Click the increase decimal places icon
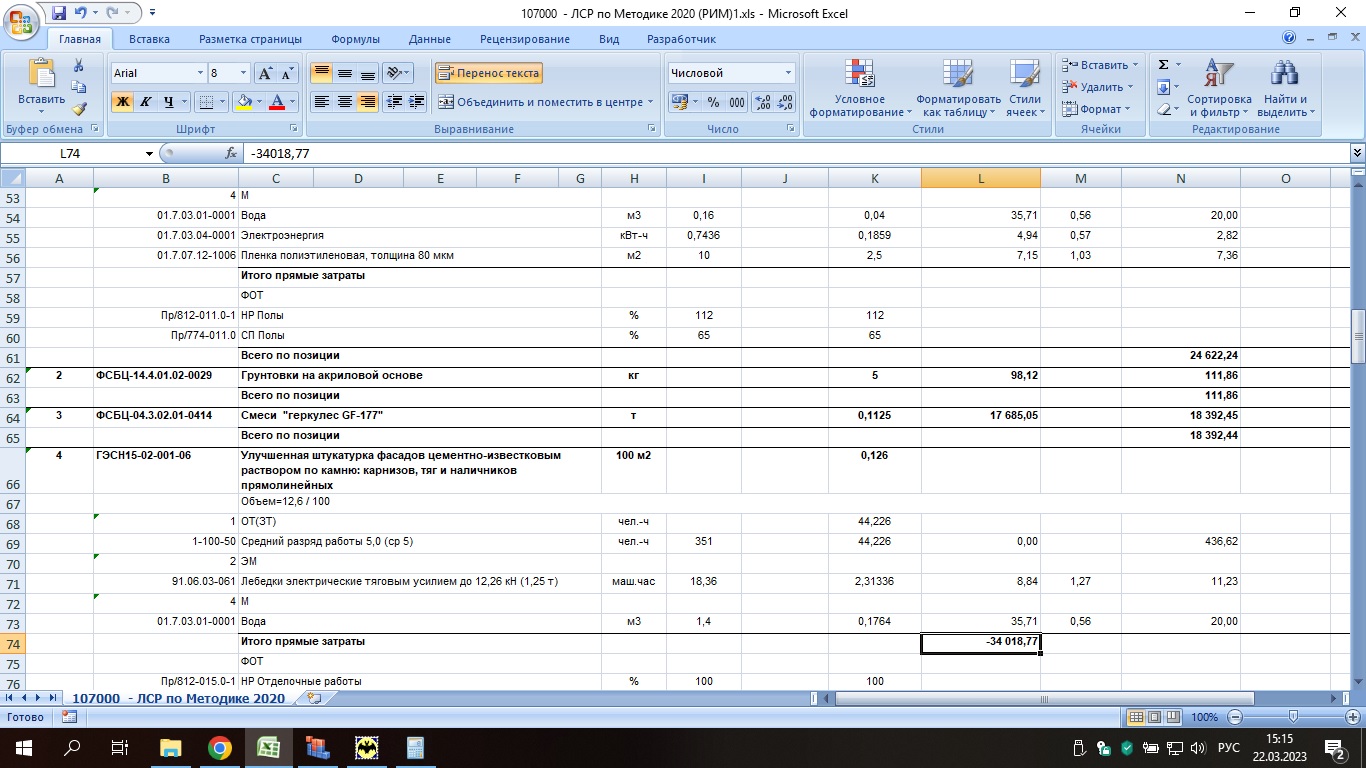The image size is (1366, 768). pyautogui.click(x=762, y=102)
